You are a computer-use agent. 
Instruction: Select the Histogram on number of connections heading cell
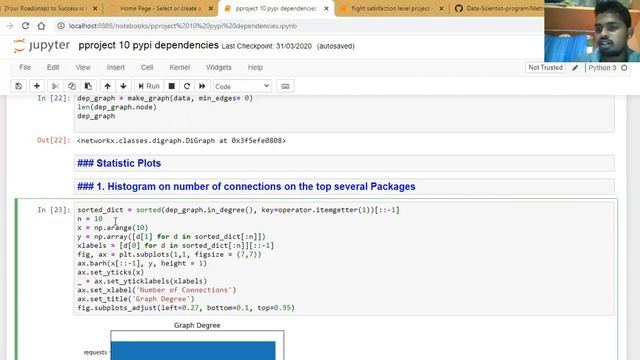344,187
